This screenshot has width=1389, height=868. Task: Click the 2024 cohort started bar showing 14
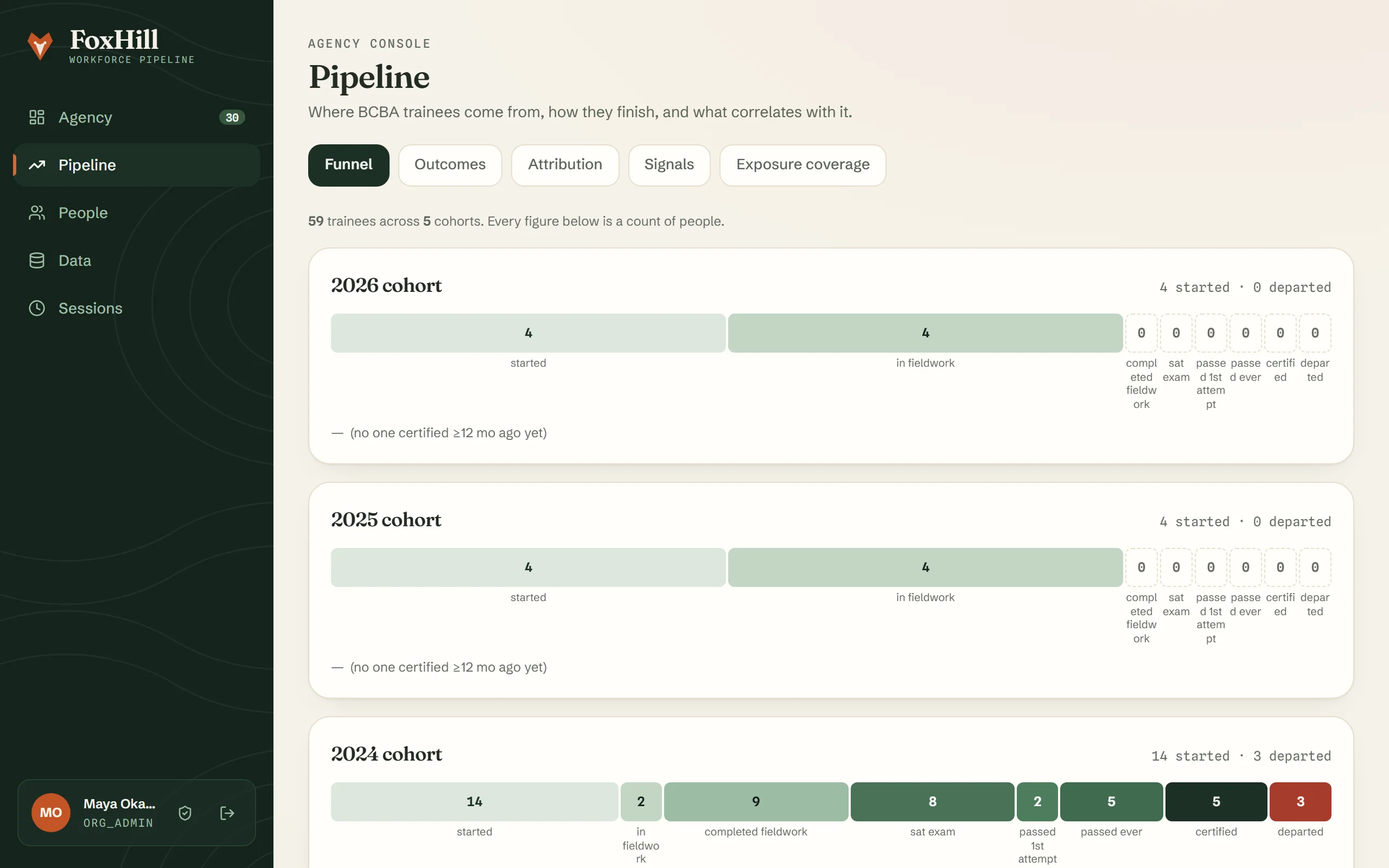click(x=475, y=801)
